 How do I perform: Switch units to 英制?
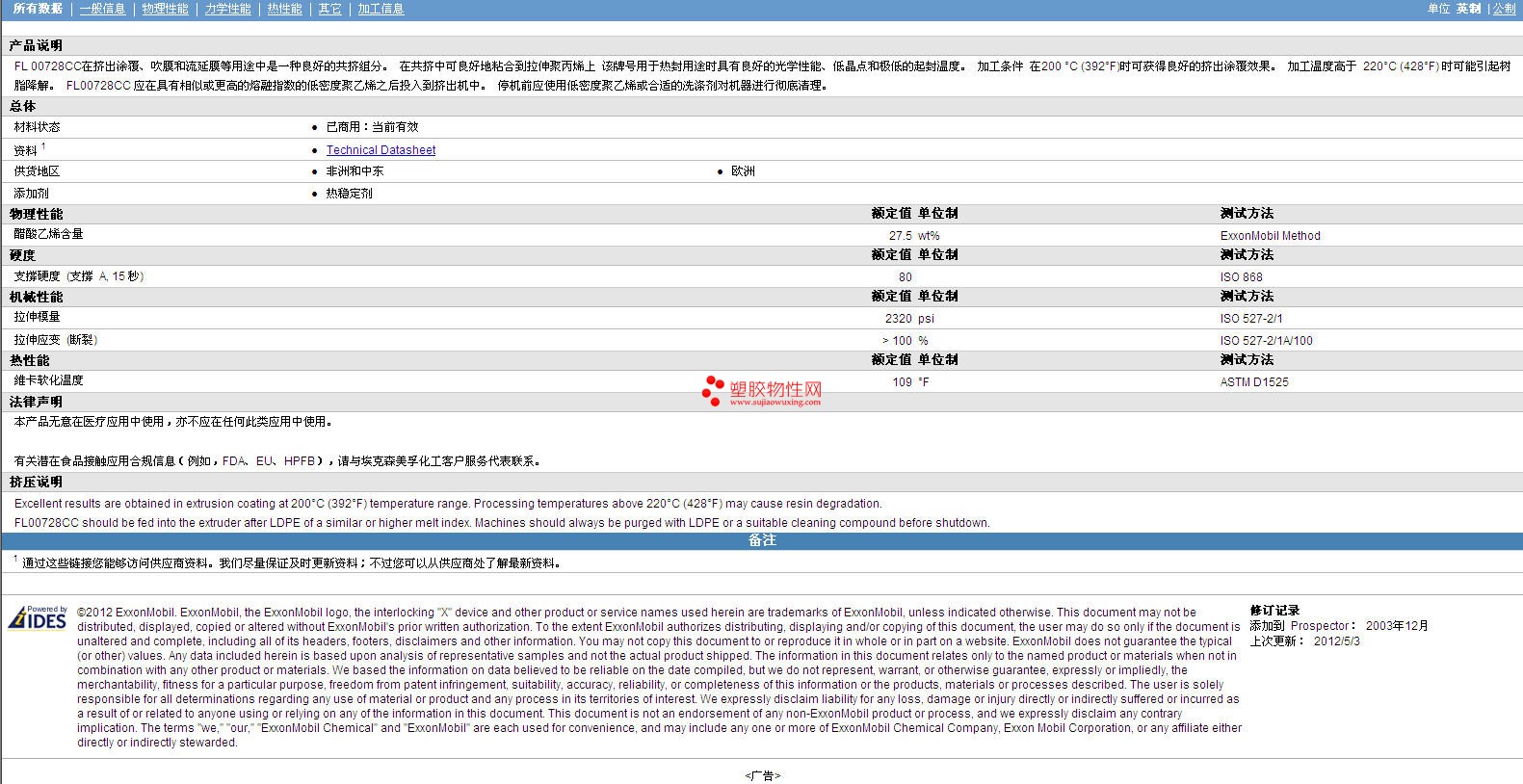click(x=1468, y=9)
